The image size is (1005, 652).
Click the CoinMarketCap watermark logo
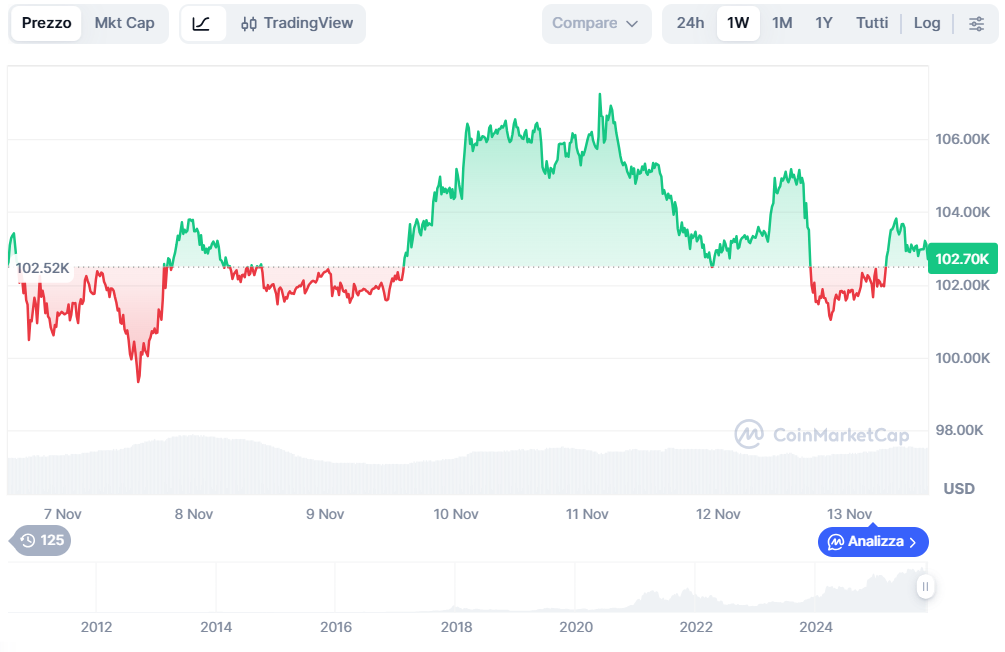(x=749, y=434)
